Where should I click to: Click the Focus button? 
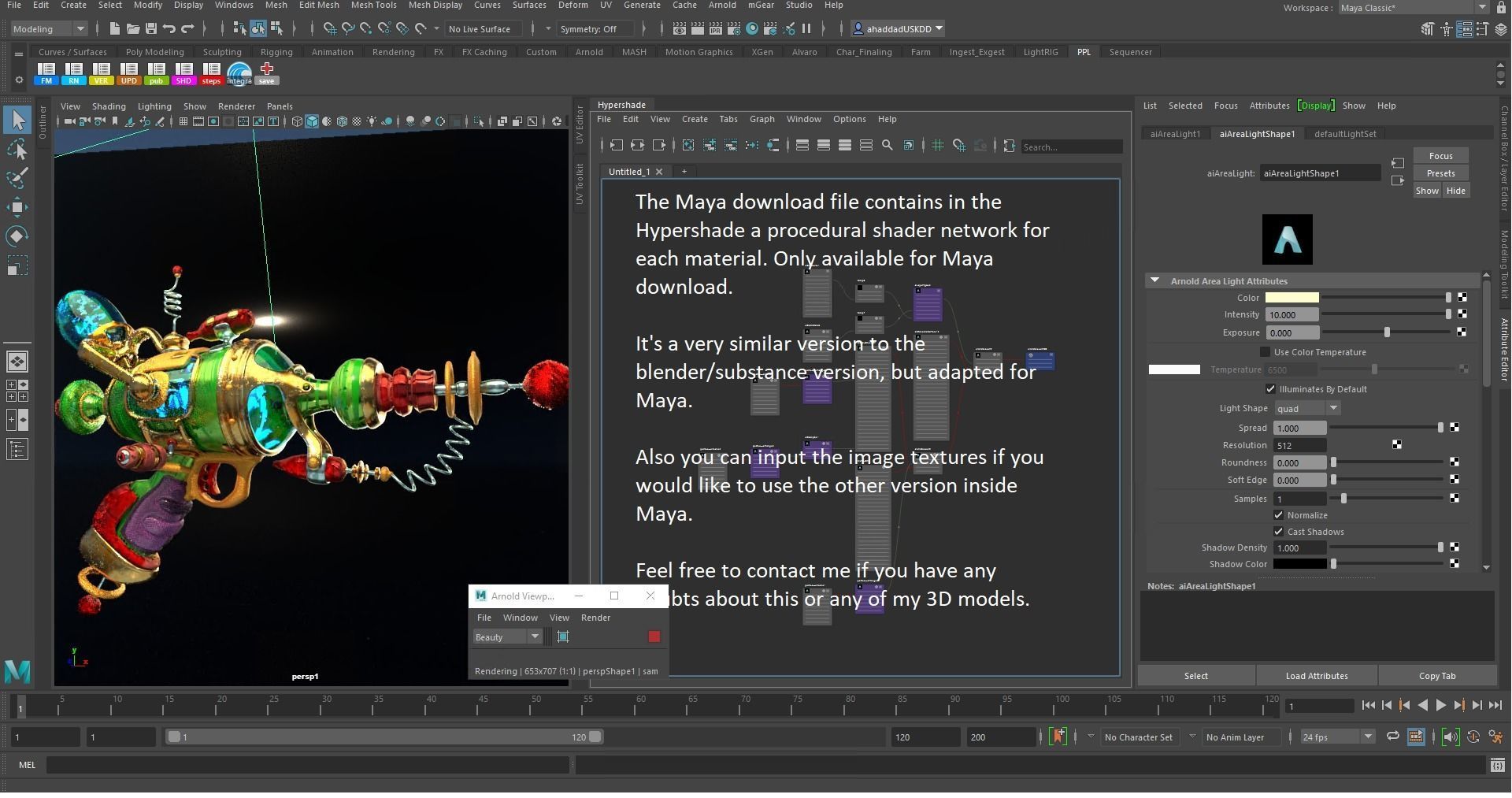[x=1440, y=156]
